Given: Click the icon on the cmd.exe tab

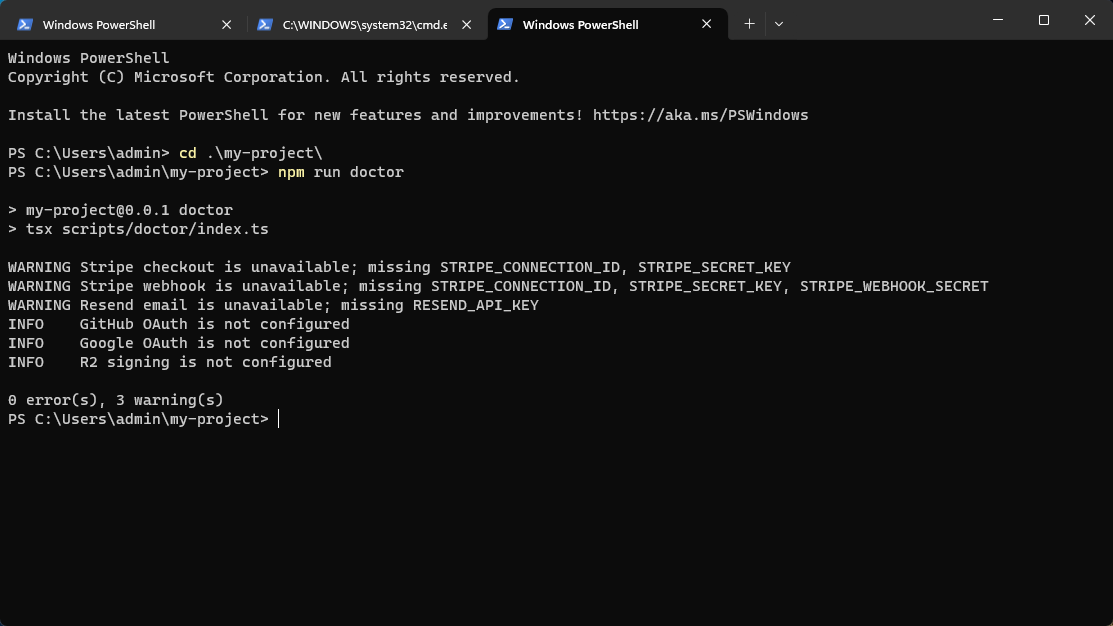Looking at the screenshot, I should tap(265, 24).
